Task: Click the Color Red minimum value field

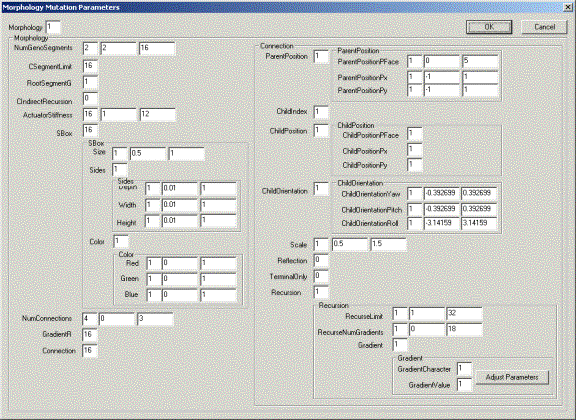Action: [x=180, y=263]
